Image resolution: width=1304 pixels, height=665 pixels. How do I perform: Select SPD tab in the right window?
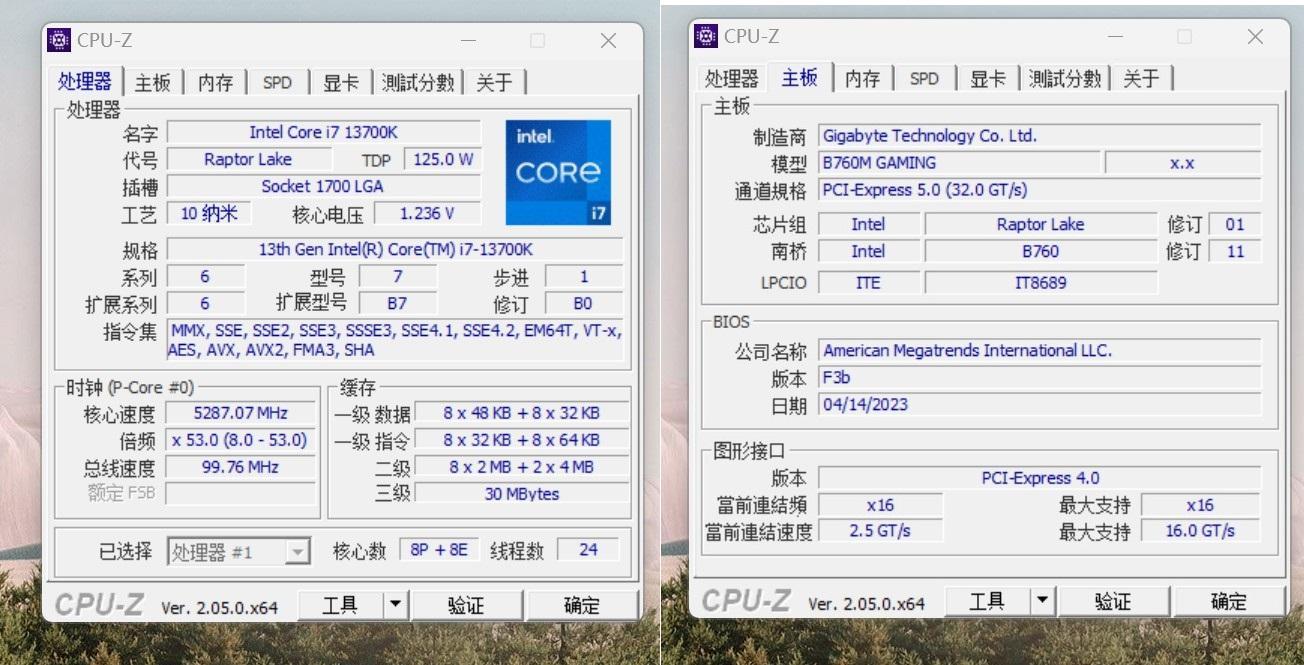(x=924, y=78)
